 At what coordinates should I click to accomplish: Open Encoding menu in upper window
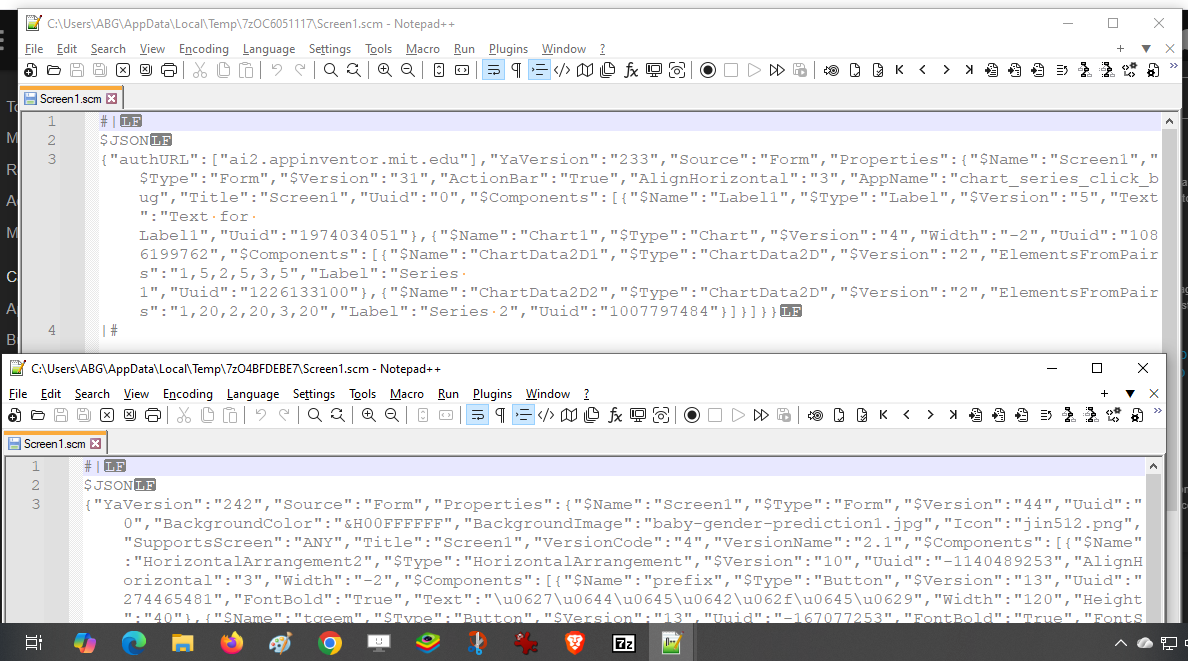(x=204, y=49)
